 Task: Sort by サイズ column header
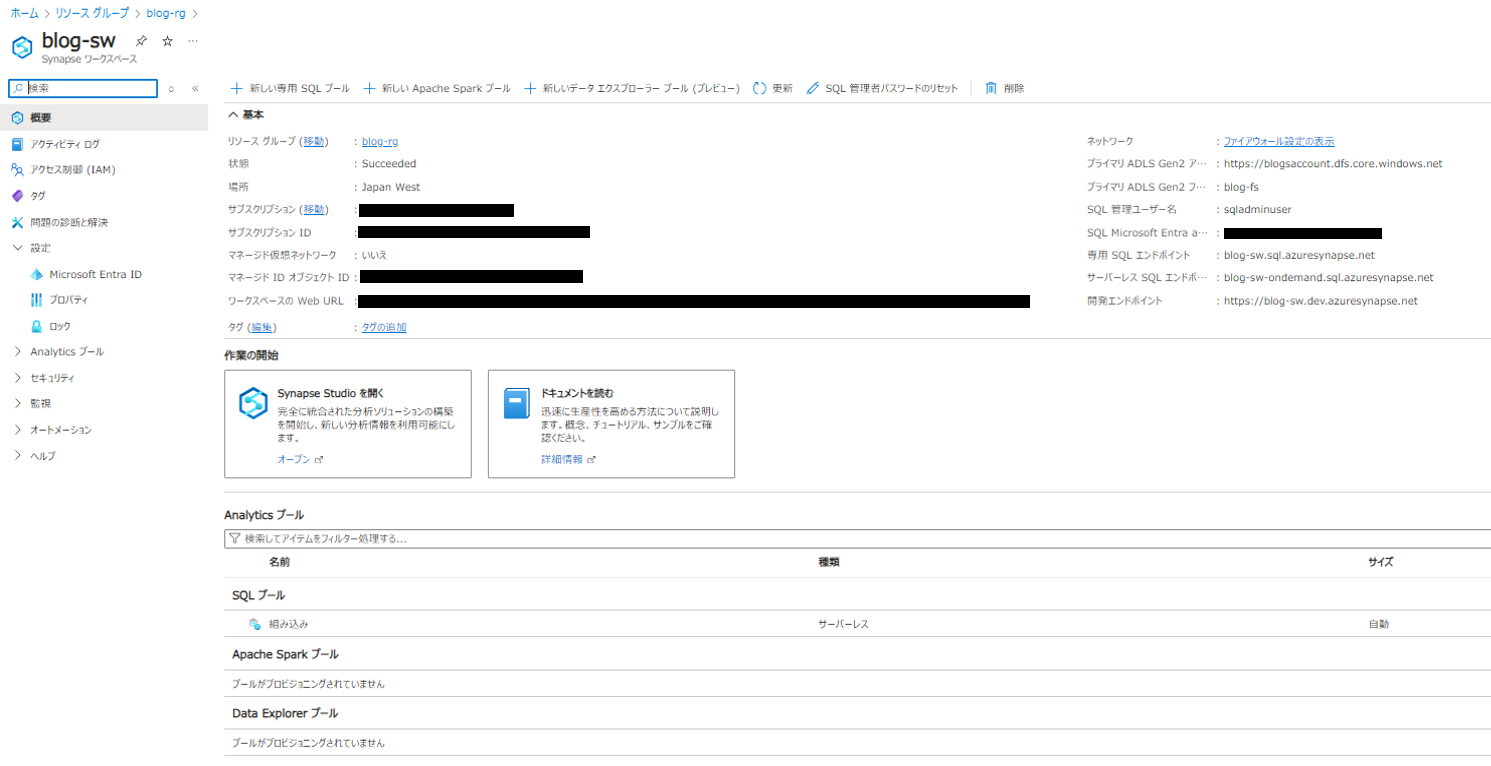coord(1380,562)
